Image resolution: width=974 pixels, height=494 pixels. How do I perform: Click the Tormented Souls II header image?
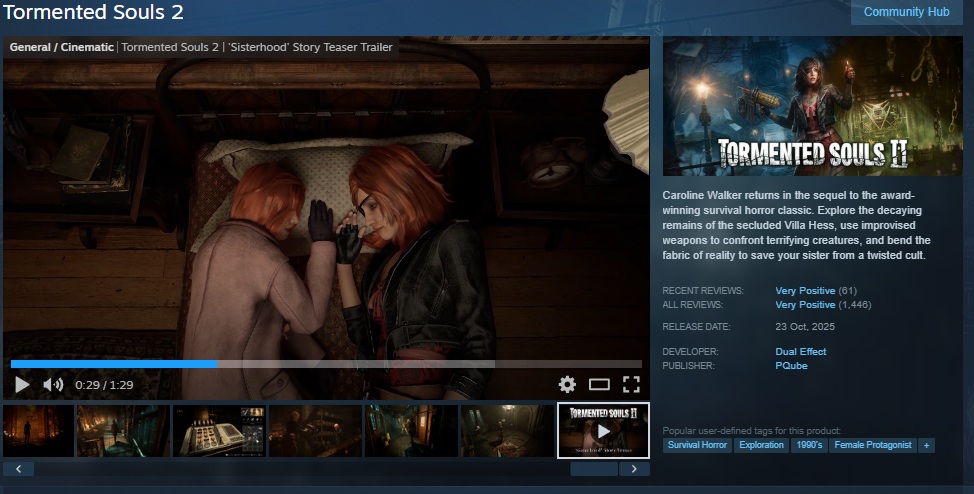tap(812, 106)
